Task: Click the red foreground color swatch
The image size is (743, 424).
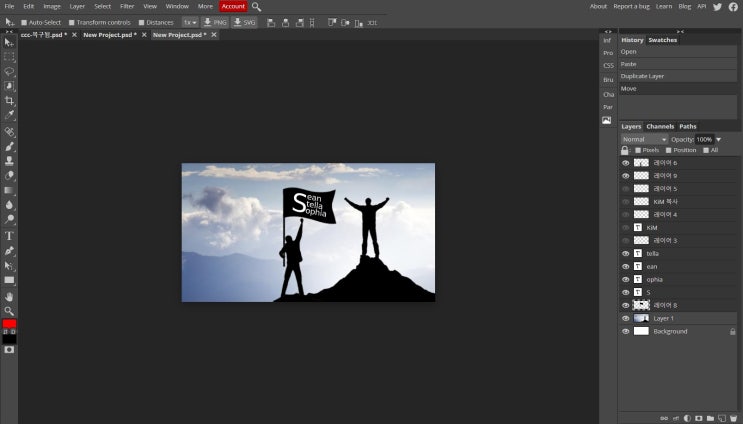Action: pyautogui.click(x=9, y=324)
